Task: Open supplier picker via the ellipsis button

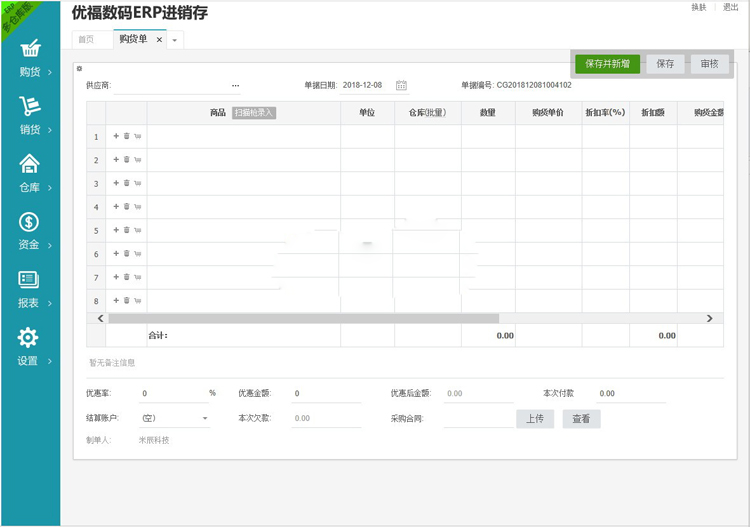Action: tap(236, 86)
